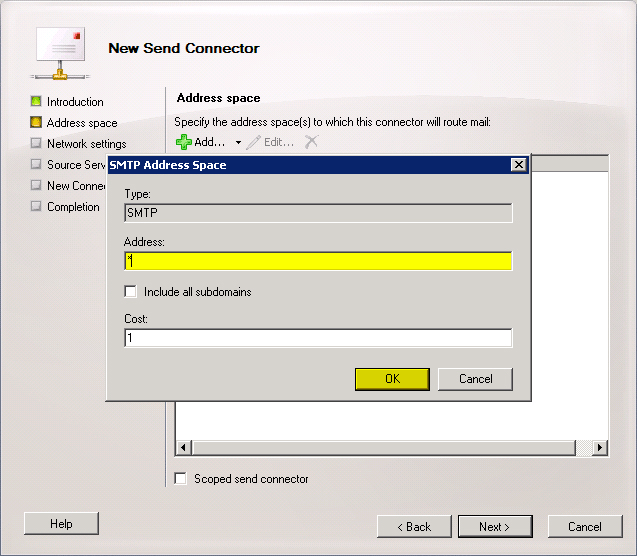Enable Include all subdomains checkbox
Viewport: 637px width, 556px height.
[x=130, y=292]
